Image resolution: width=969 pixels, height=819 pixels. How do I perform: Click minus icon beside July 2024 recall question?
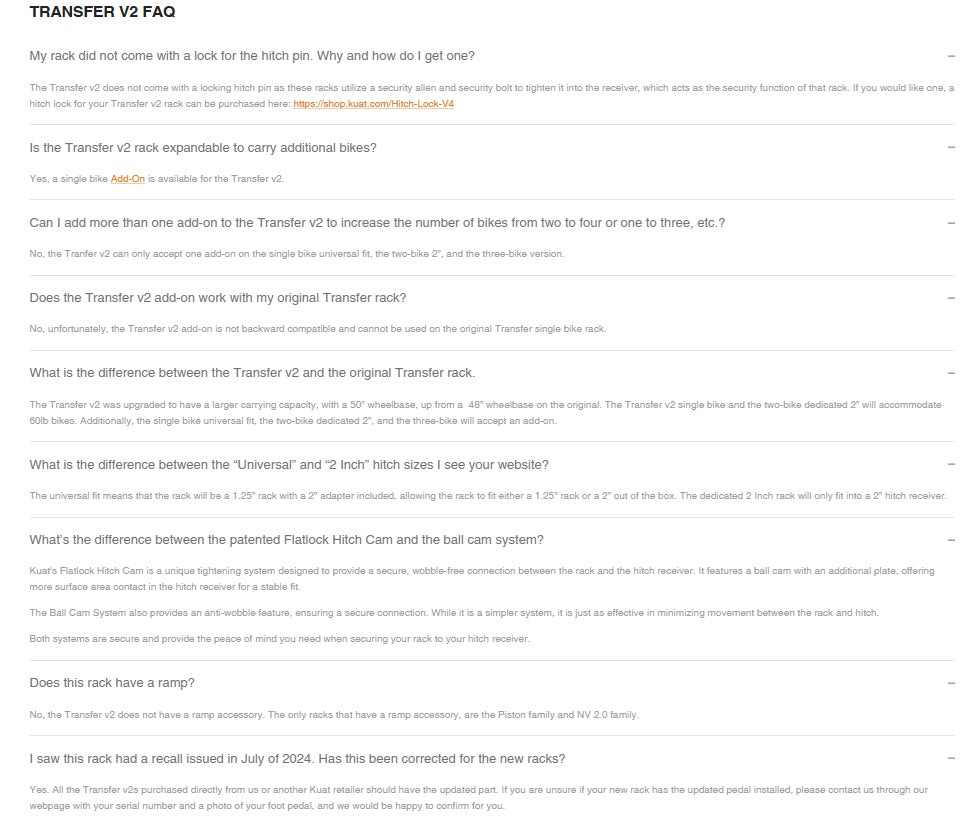(951, 759)
